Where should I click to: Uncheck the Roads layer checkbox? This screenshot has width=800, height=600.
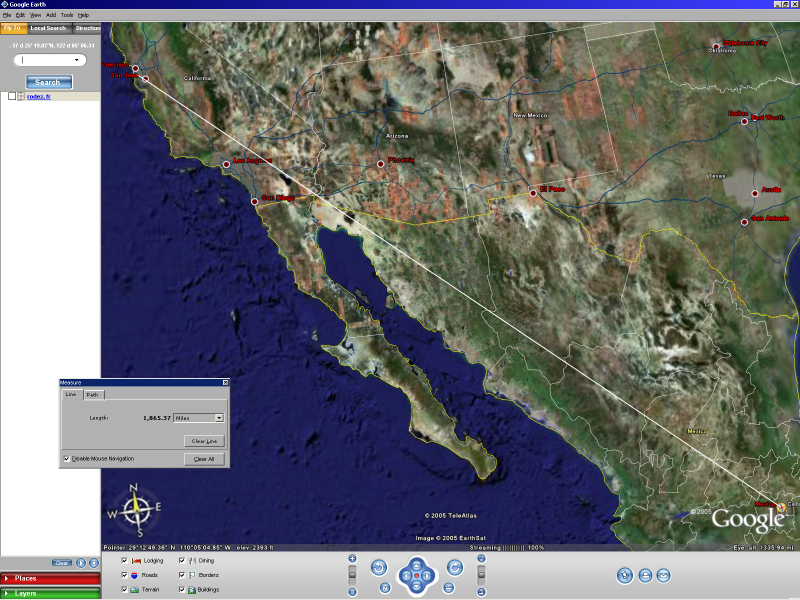point(125,575)
